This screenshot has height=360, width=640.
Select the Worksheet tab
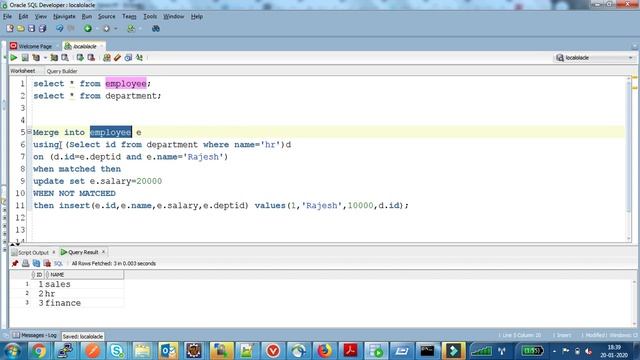[x=23, y=71]
